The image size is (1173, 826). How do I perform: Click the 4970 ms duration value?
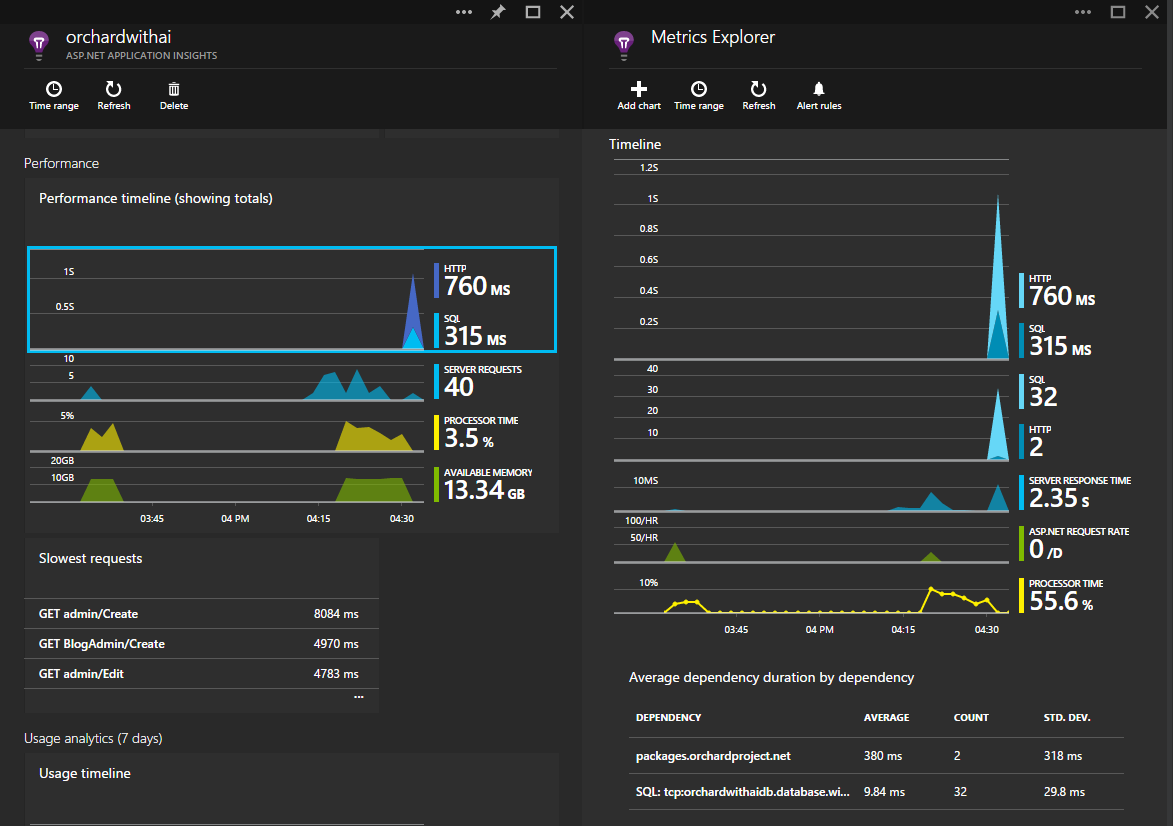tap(336, 643)
